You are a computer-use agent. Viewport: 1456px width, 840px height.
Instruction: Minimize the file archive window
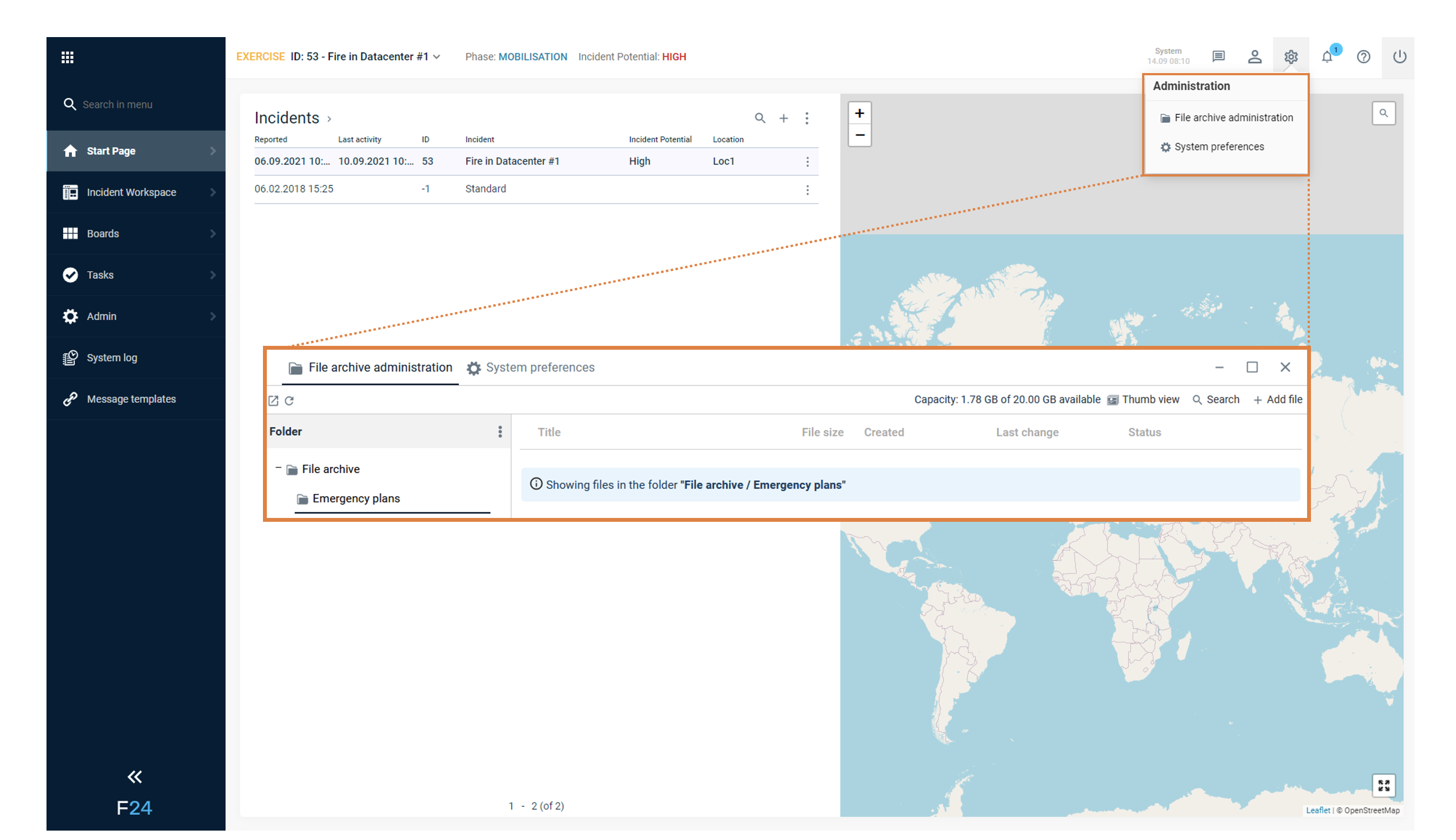1219,367
